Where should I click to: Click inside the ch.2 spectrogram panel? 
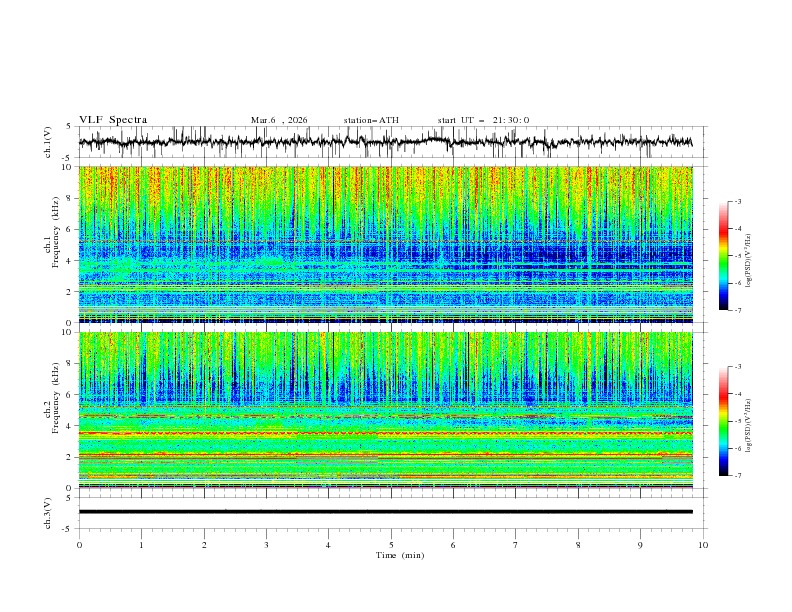386,410
